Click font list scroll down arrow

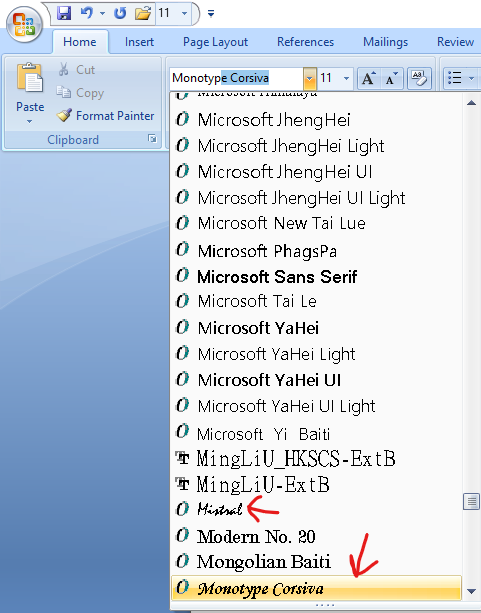click(471, 591)
